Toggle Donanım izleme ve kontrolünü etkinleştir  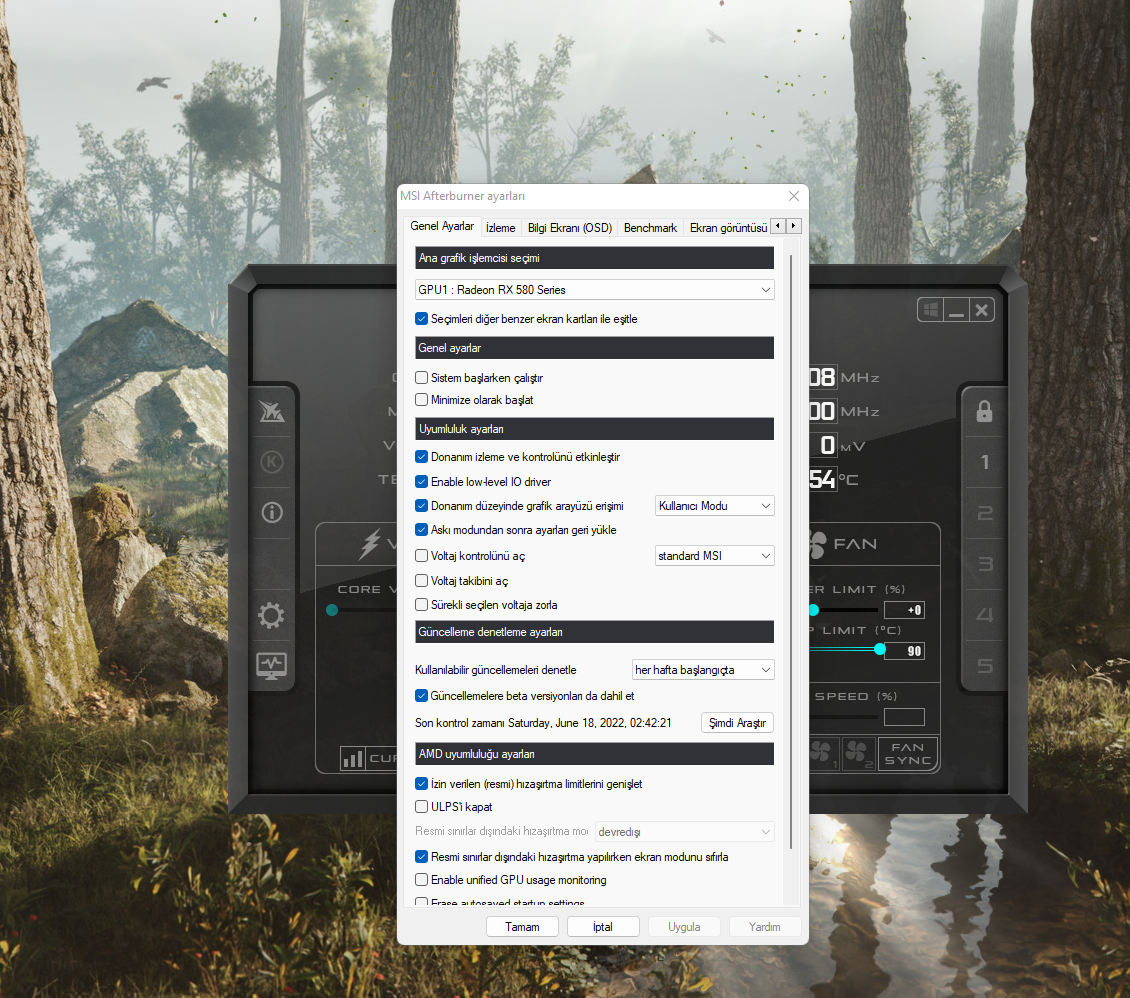(422, 457)
